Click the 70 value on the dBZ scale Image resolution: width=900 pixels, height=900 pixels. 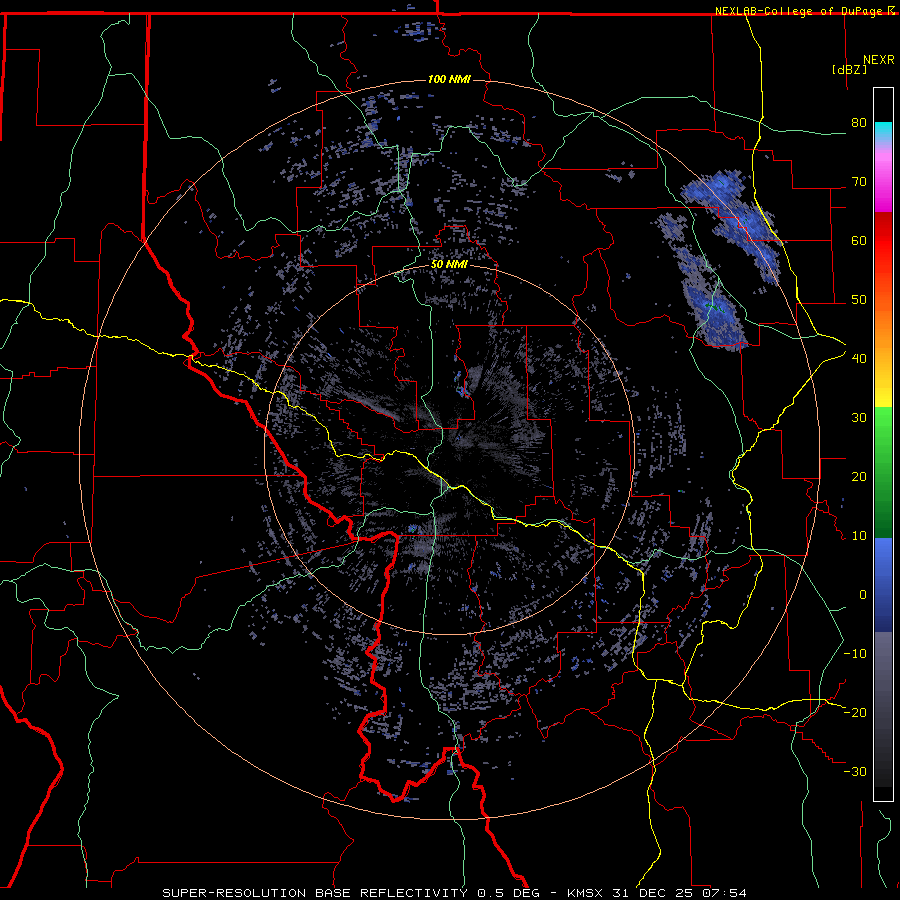(x=859, y=181)
